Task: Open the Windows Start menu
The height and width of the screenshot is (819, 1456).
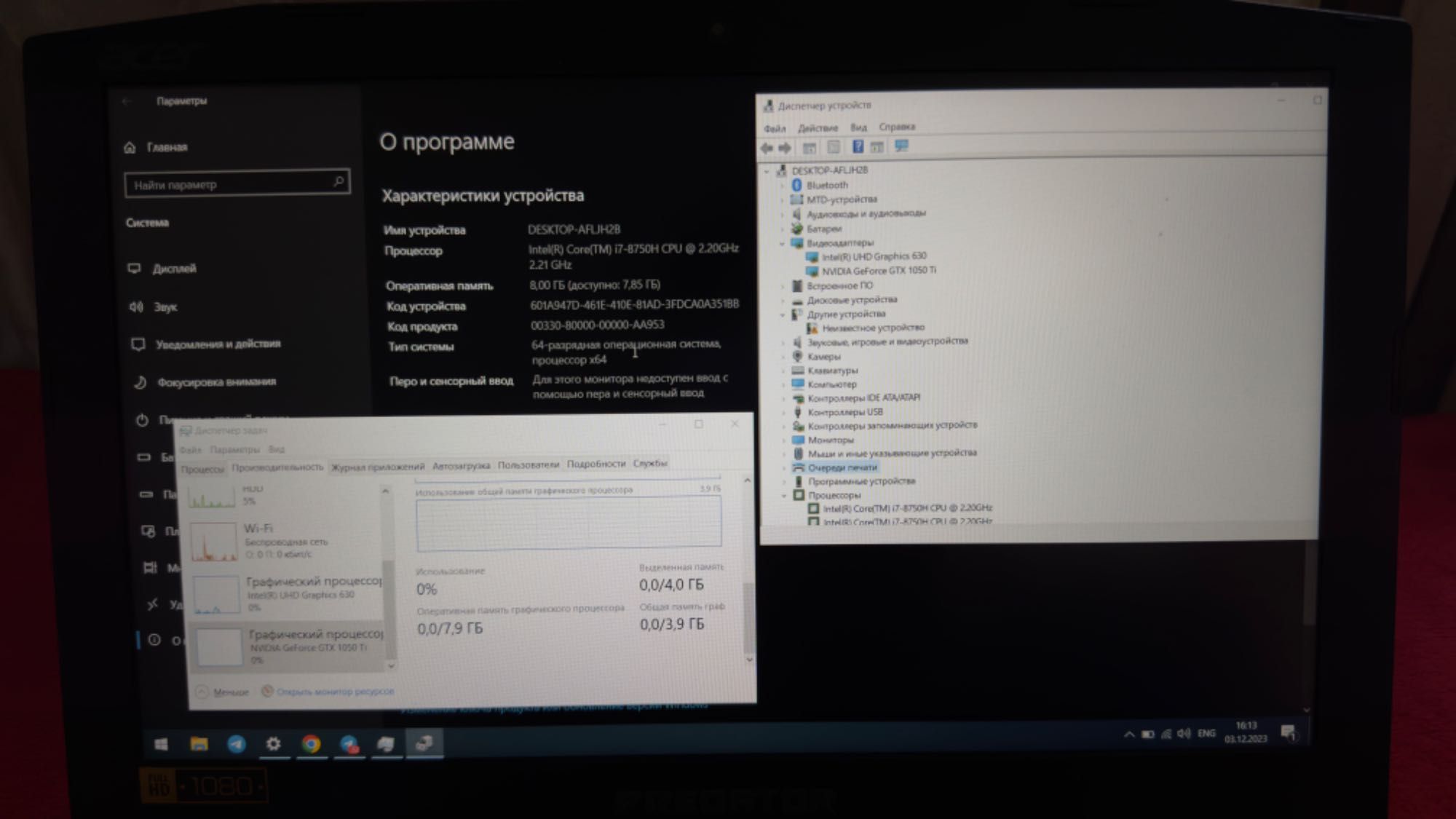Action: click(161, 744)
